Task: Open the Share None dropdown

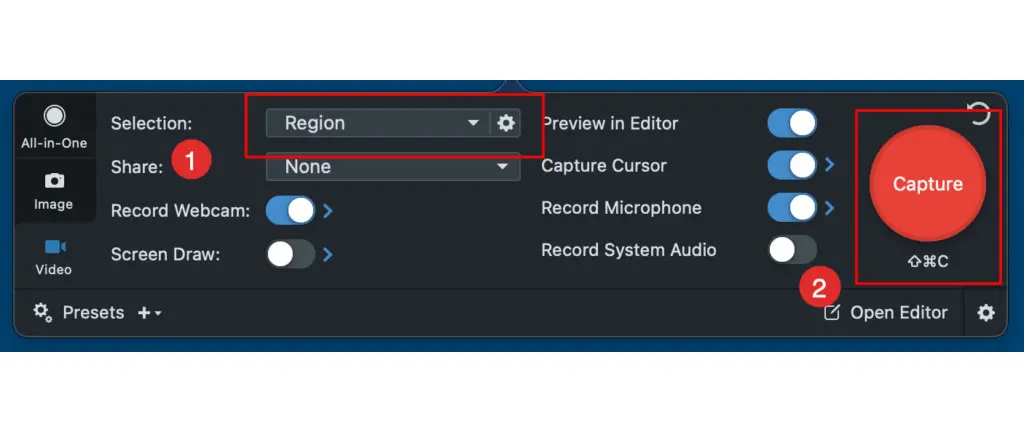Action: tap(392, 167)
